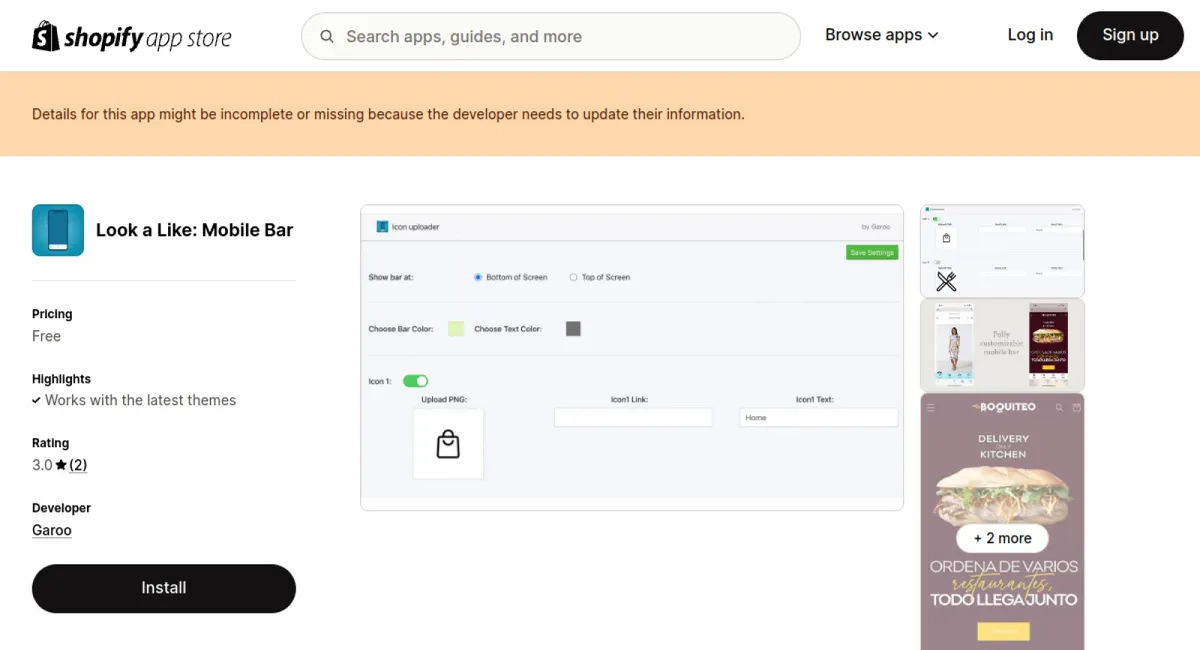Click the checkmark beside latest themes highlight
This screenshot has height=650, width=1200.
[x=37, y=400]
